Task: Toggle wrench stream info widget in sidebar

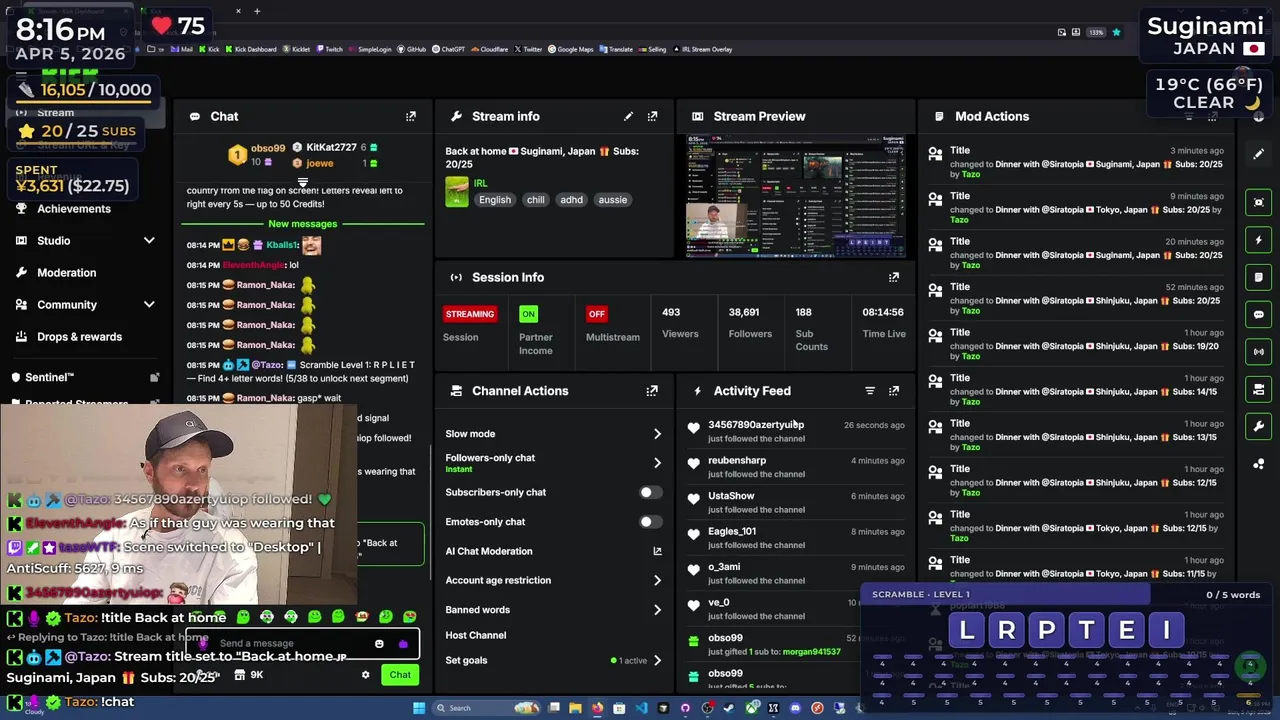Action: pos(1259,427)
